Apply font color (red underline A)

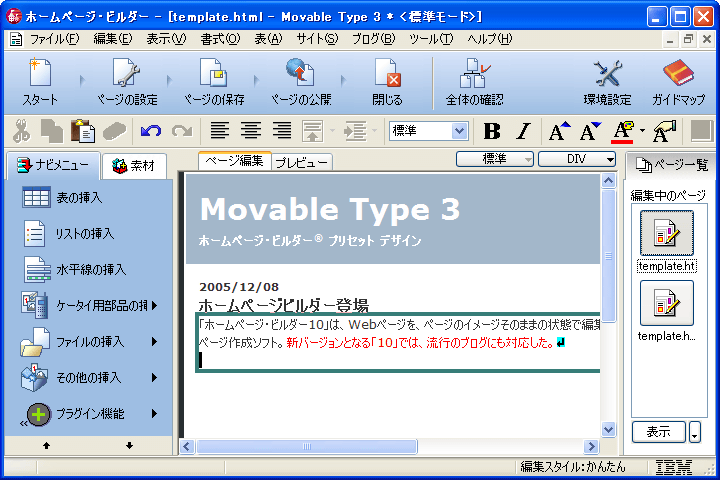[623, 132]
